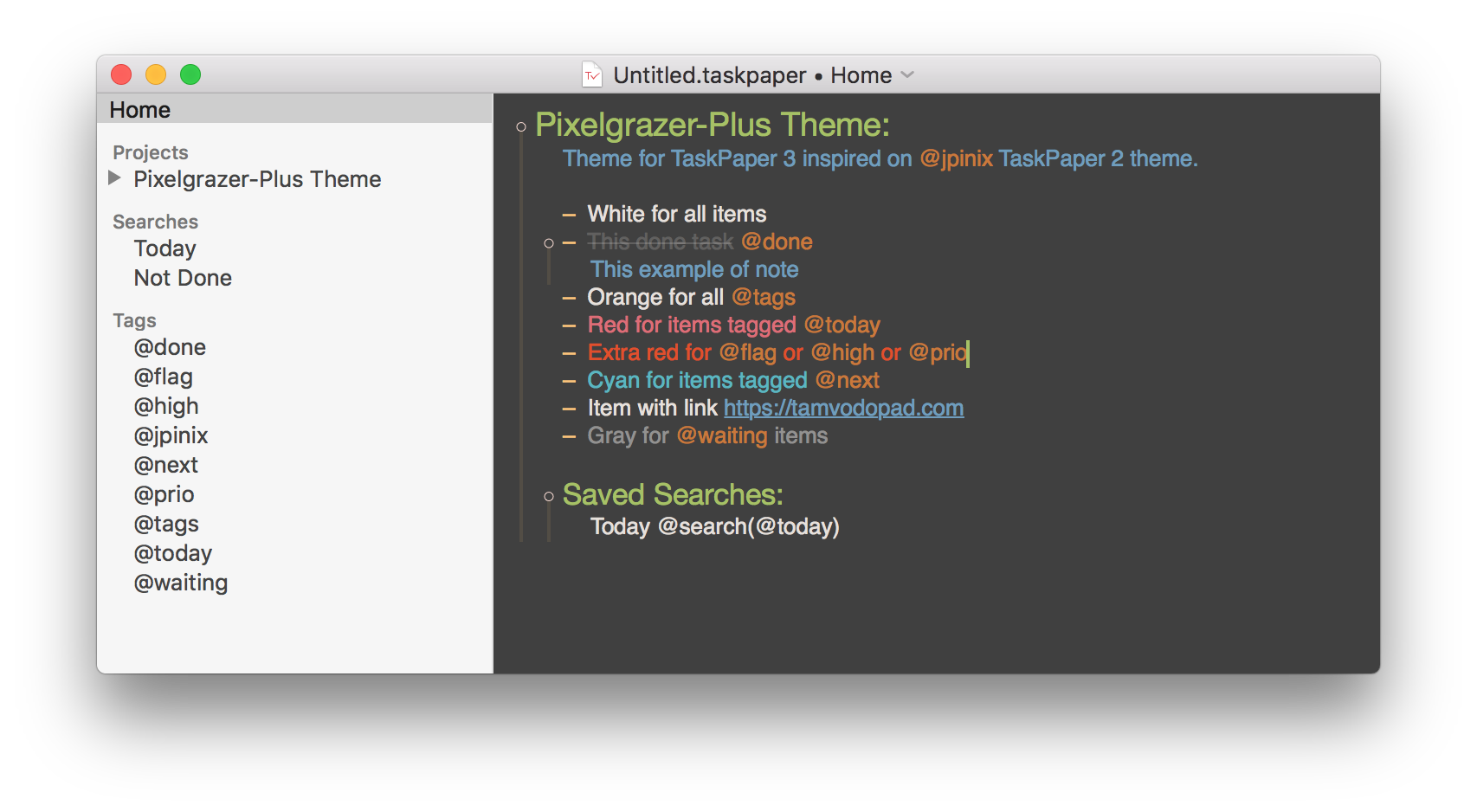This screenshot has height=812, width=1477.
Task: Click the 'White for all items' task text
Action: 677,214
